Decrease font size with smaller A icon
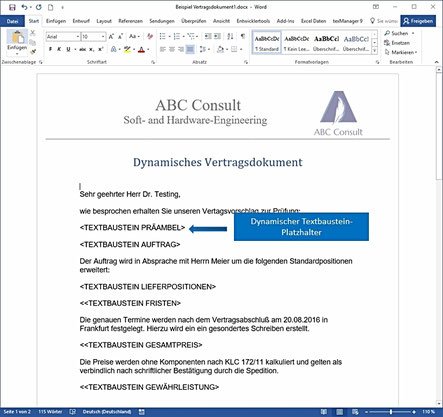The image size is (443, 417). (120, 36)
